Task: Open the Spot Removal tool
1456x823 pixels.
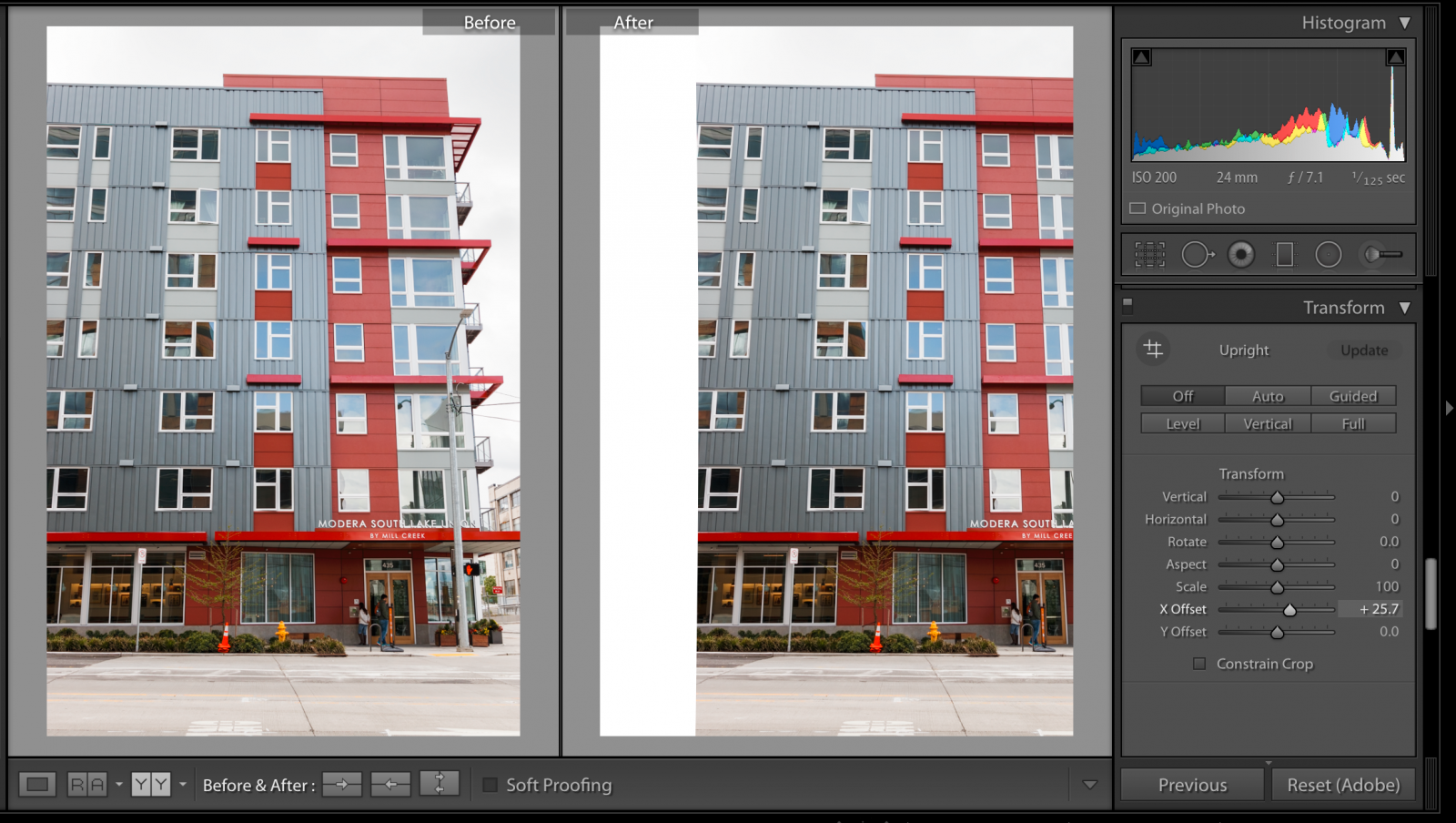Action: tap(1197, 255)
